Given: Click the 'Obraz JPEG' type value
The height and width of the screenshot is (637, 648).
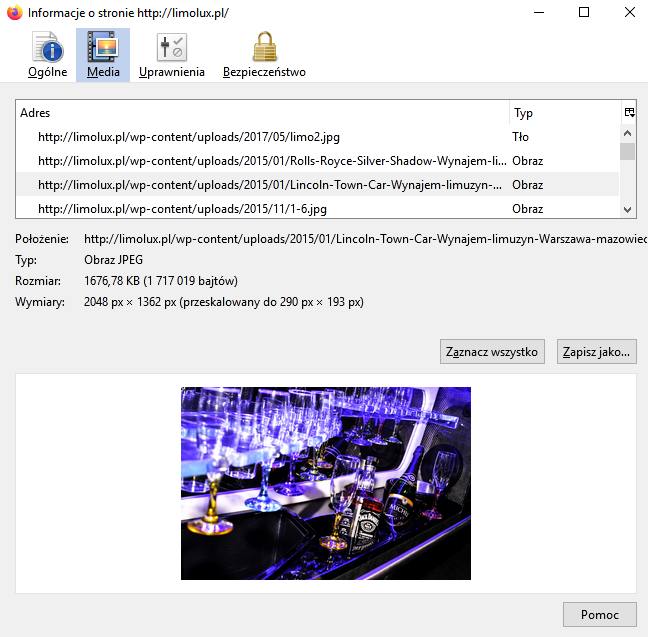Looking at the screenshot, I should click(114, 260).
